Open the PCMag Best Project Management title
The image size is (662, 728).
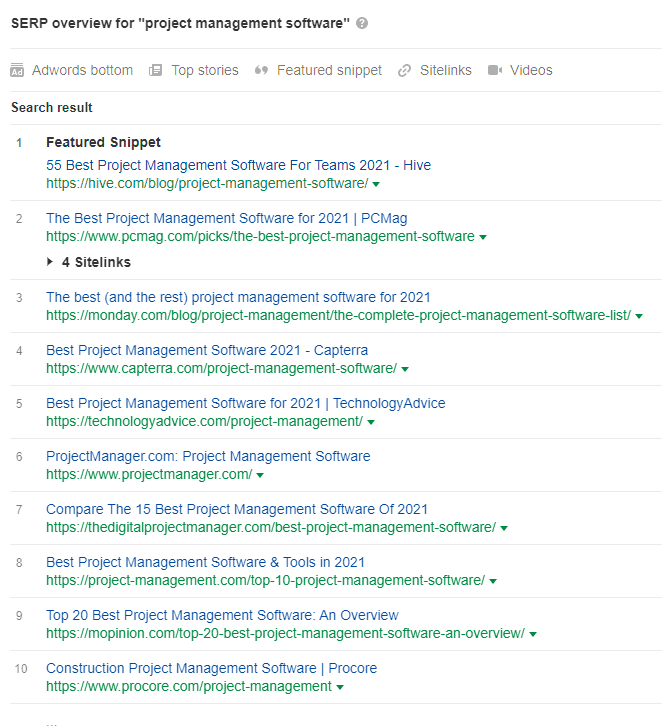click(227, 218)
